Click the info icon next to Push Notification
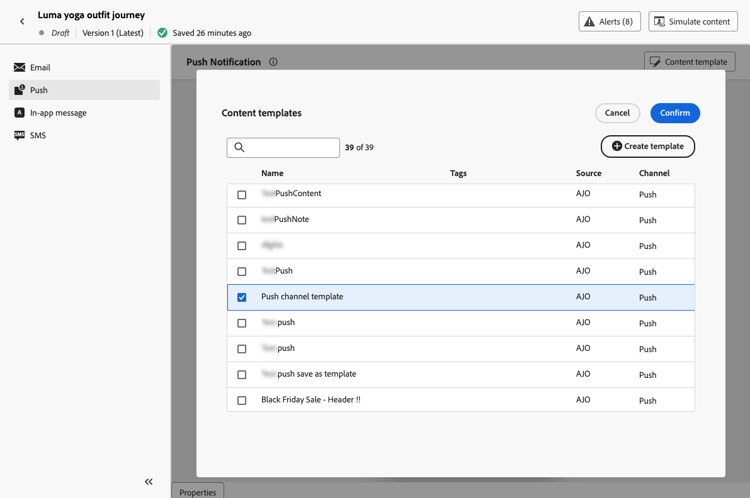The height and width of the screenshot is (498, 750). pos(273,62)
